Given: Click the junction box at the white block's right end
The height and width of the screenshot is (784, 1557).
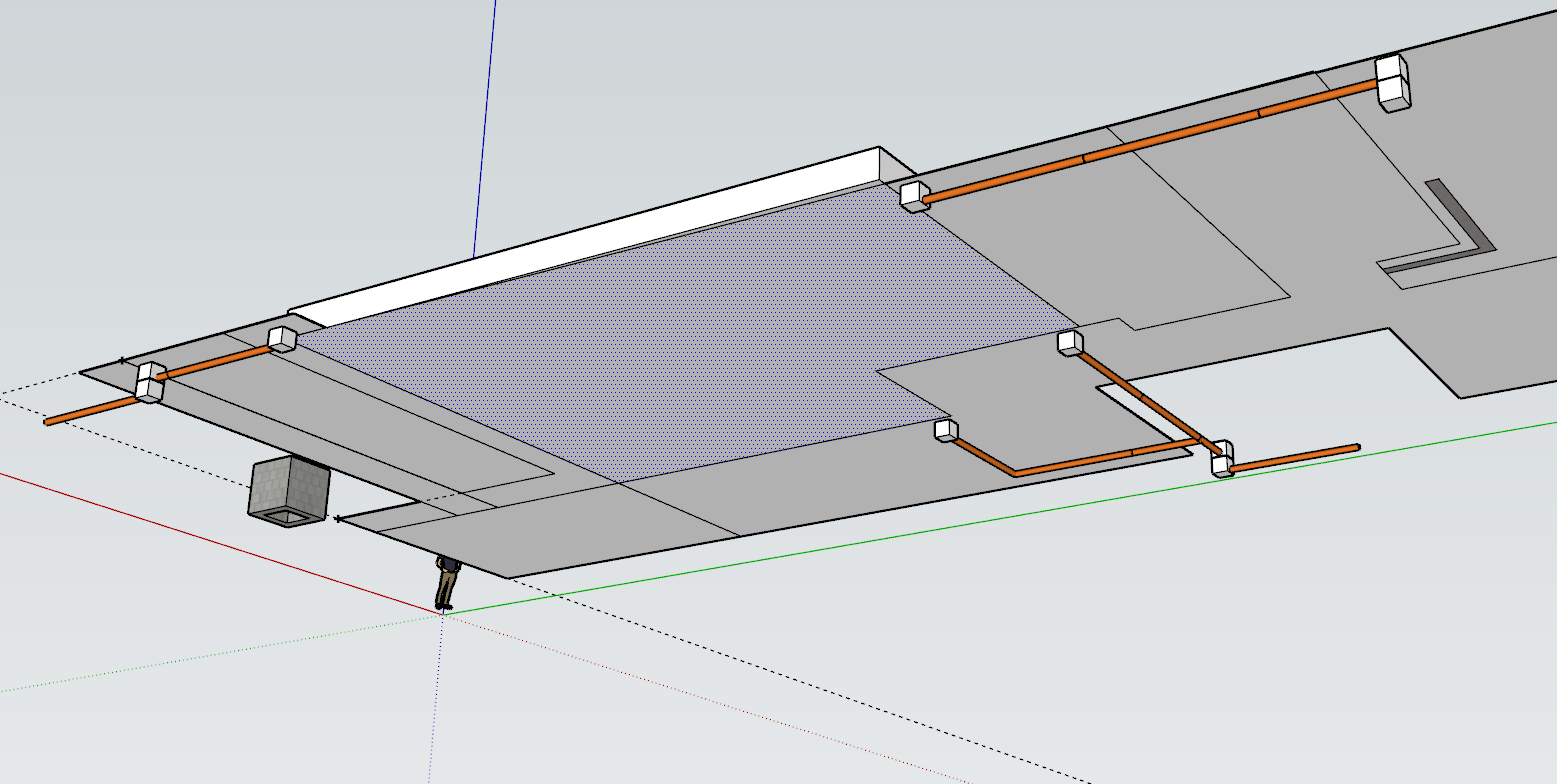Looking at the screenshot, I should (x=913, y=195).
